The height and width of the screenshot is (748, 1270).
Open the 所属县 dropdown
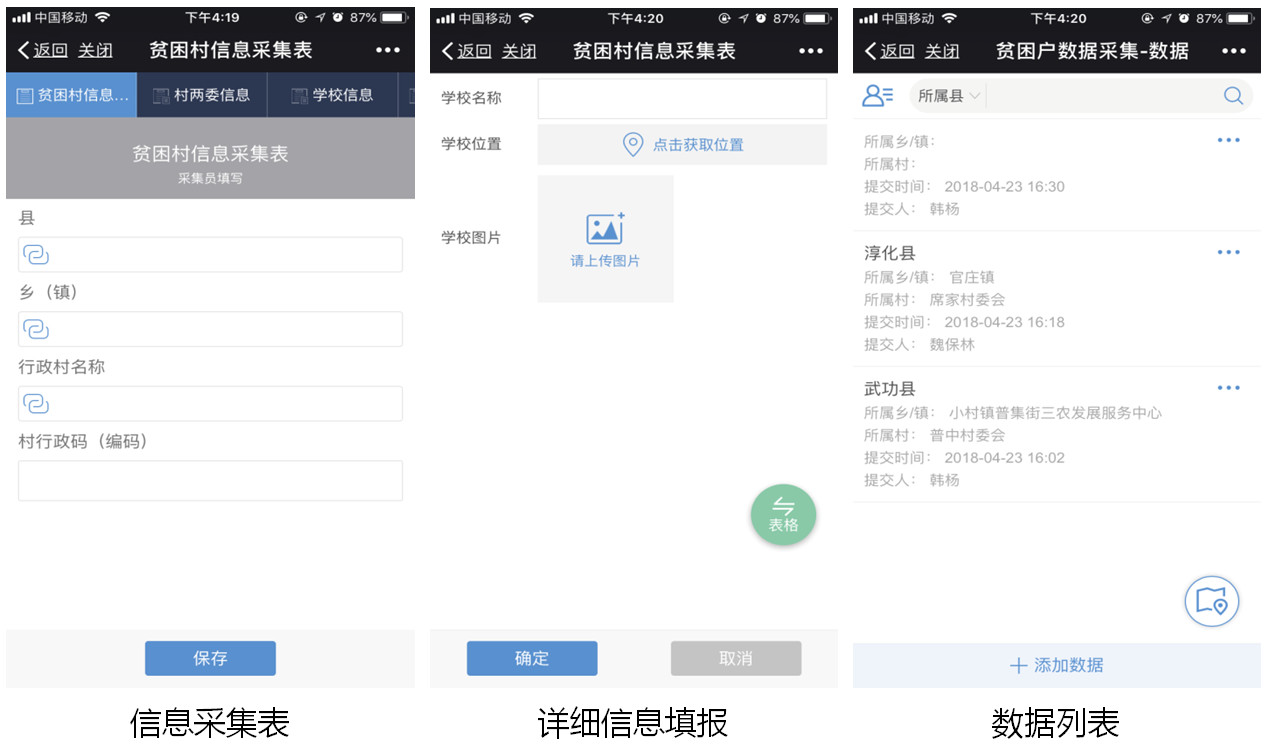pyautogui.click(x=948, y=96)
